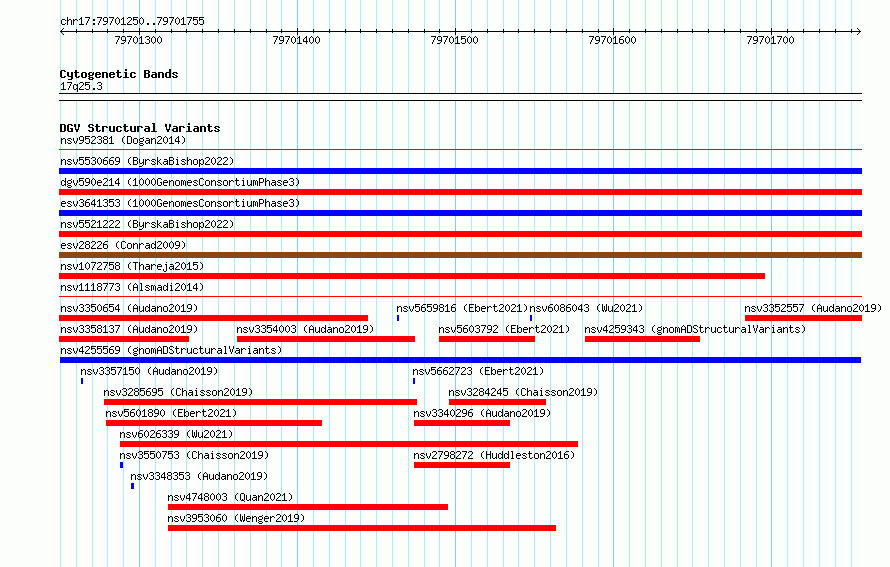Click ruler position 79701400
The width and height of the screenshot is (890, 567).
point(296,40)
